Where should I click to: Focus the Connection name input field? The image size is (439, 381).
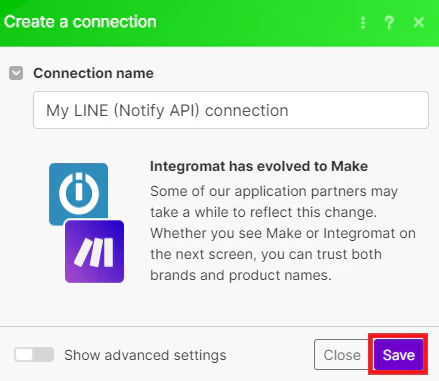231,110
